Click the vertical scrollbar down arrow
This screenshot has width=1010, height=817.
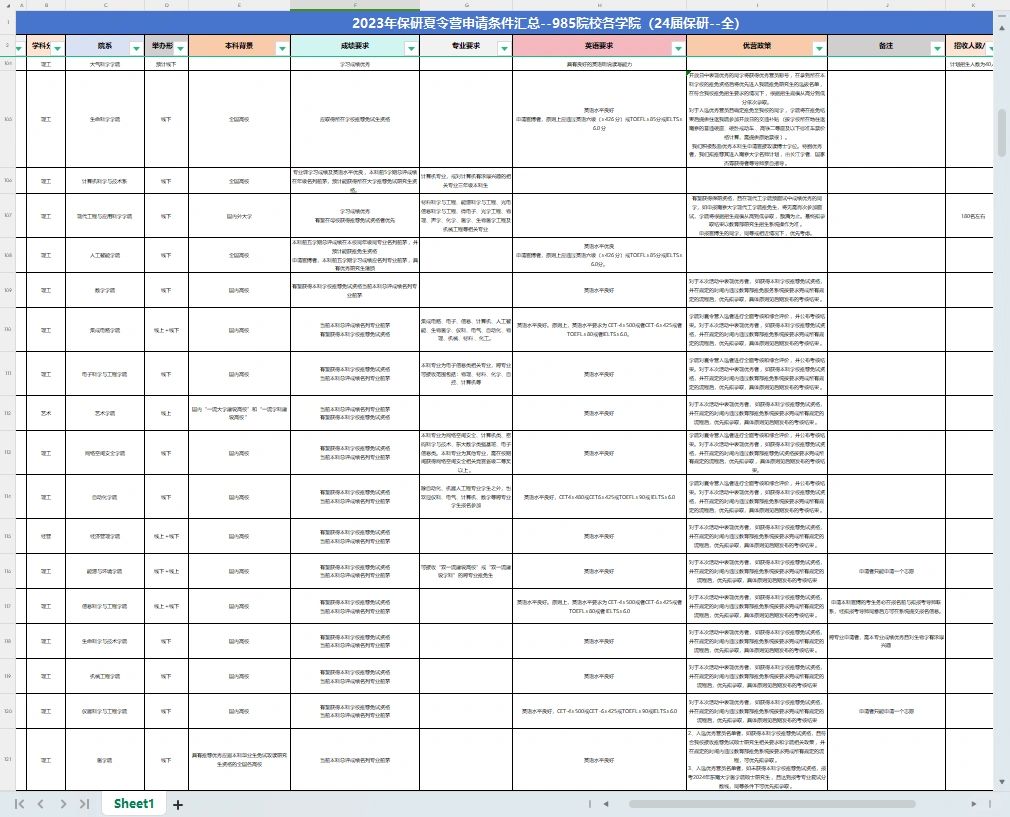pyautogui.click(x=1002, y=782)
